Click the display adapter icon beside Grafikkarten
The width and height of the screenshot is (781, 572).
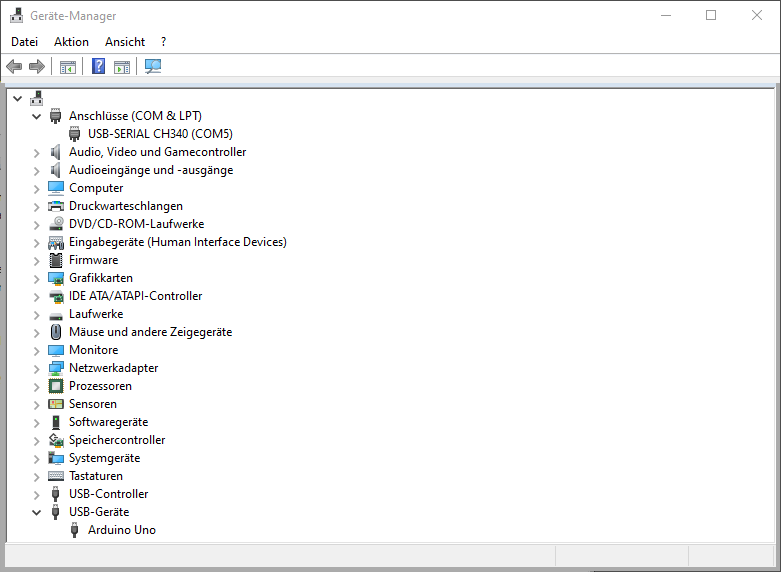click(x=56, y=278)
